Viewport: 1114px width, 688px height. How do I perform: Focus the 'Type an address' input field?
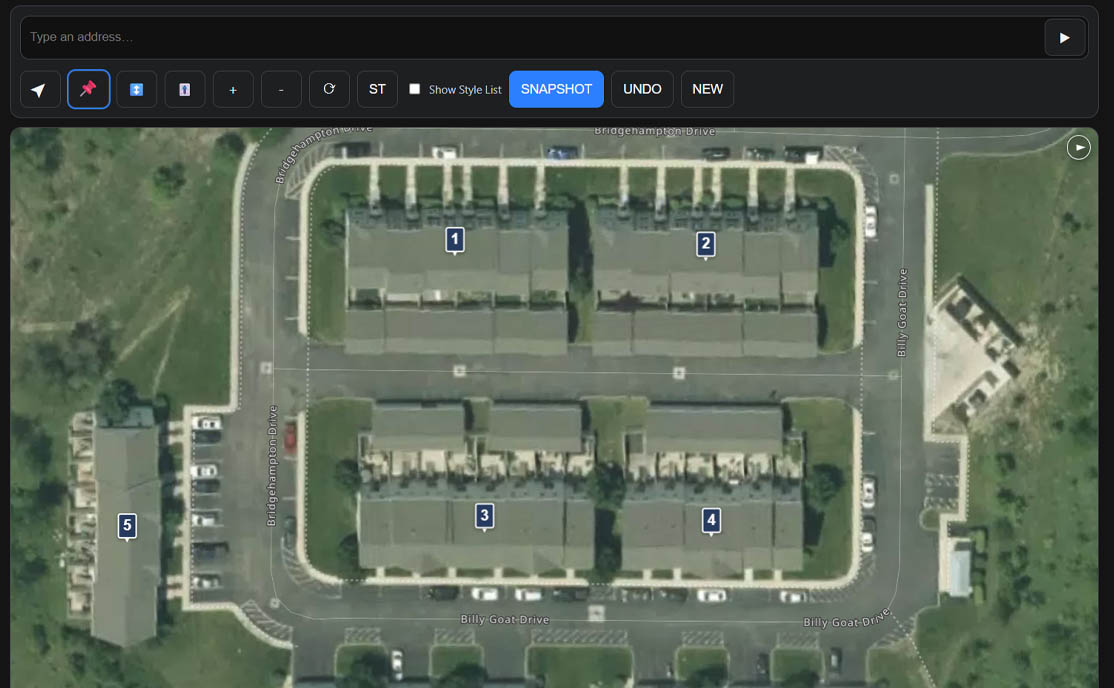533,37
